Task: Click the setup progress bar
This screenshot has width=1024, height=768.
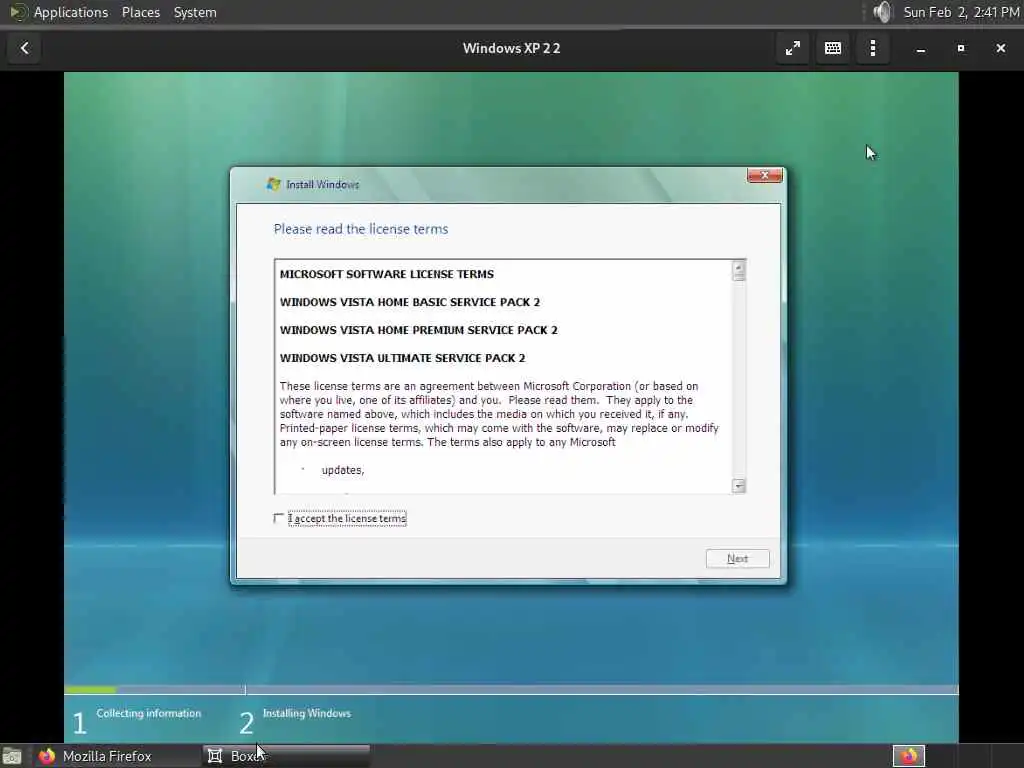Action: [511, 689]
